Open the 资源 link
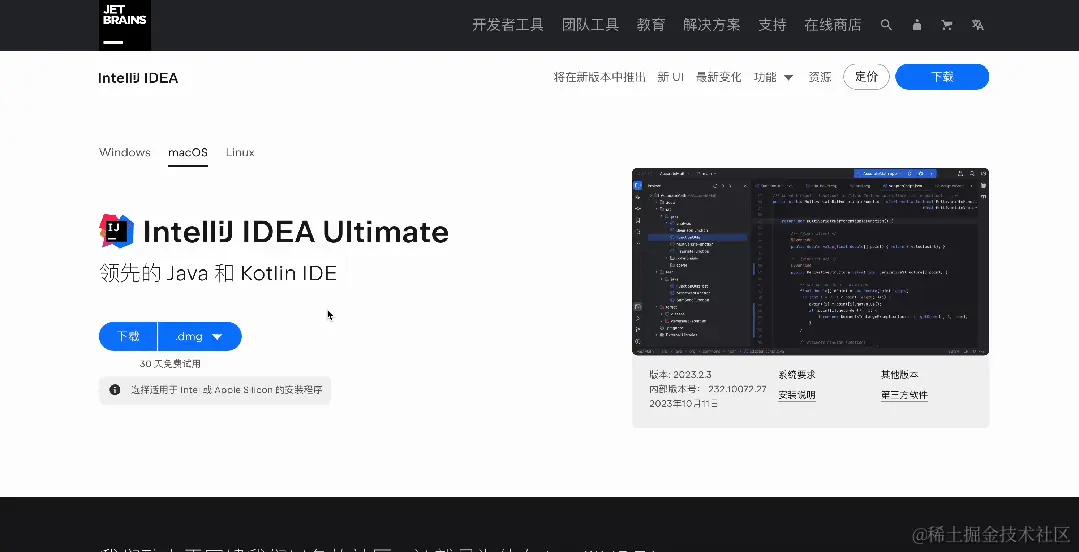 tap(820, 77)
